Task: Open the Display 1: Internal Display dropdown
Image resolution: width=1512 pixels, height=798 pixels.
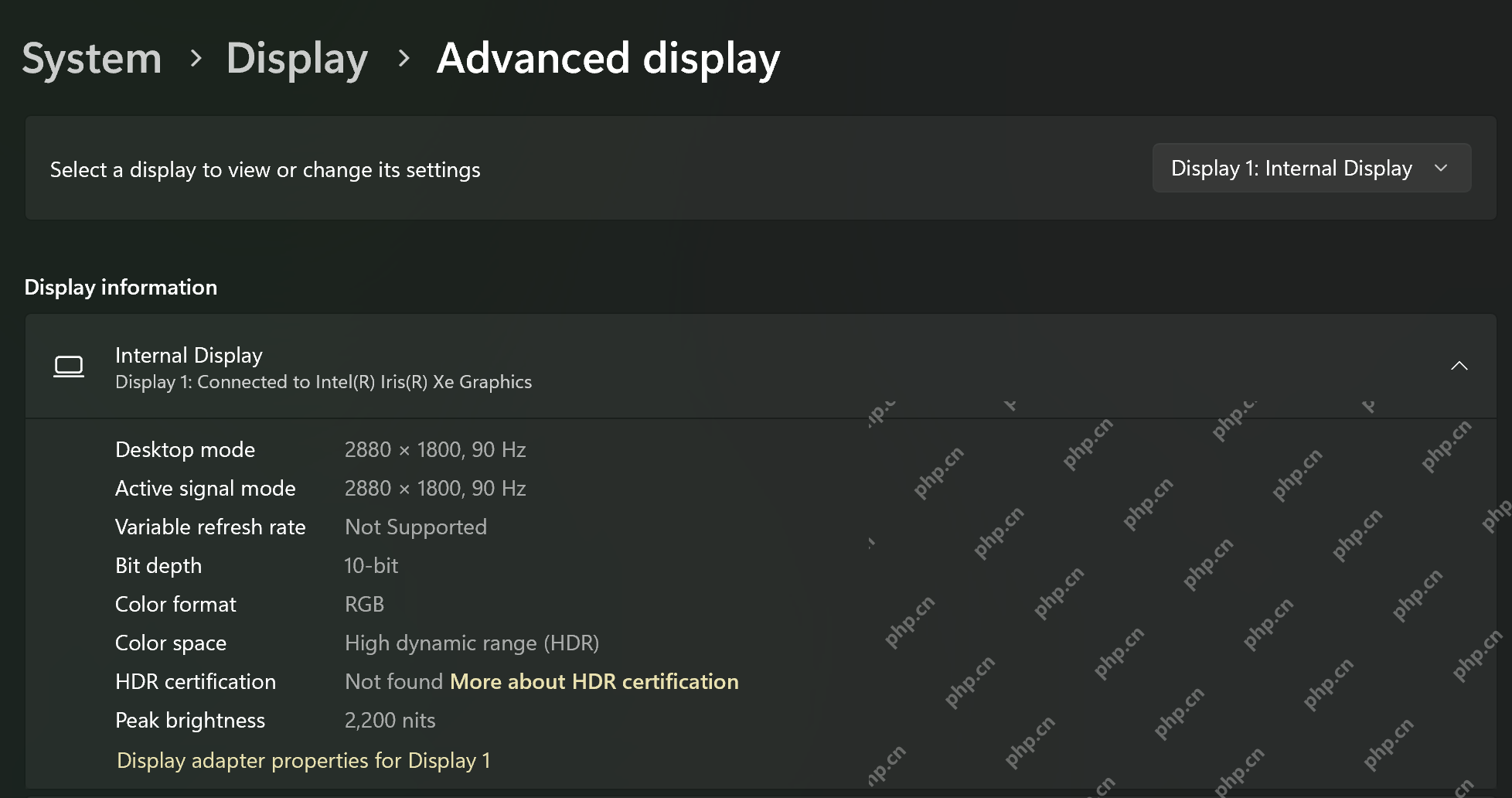Action: (x=1311, y=168)
